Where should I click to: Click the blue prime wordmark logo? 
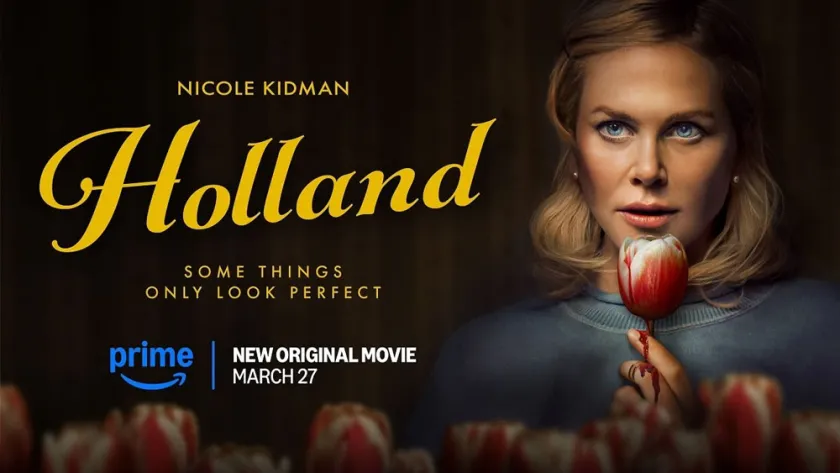tap(151, 357)
